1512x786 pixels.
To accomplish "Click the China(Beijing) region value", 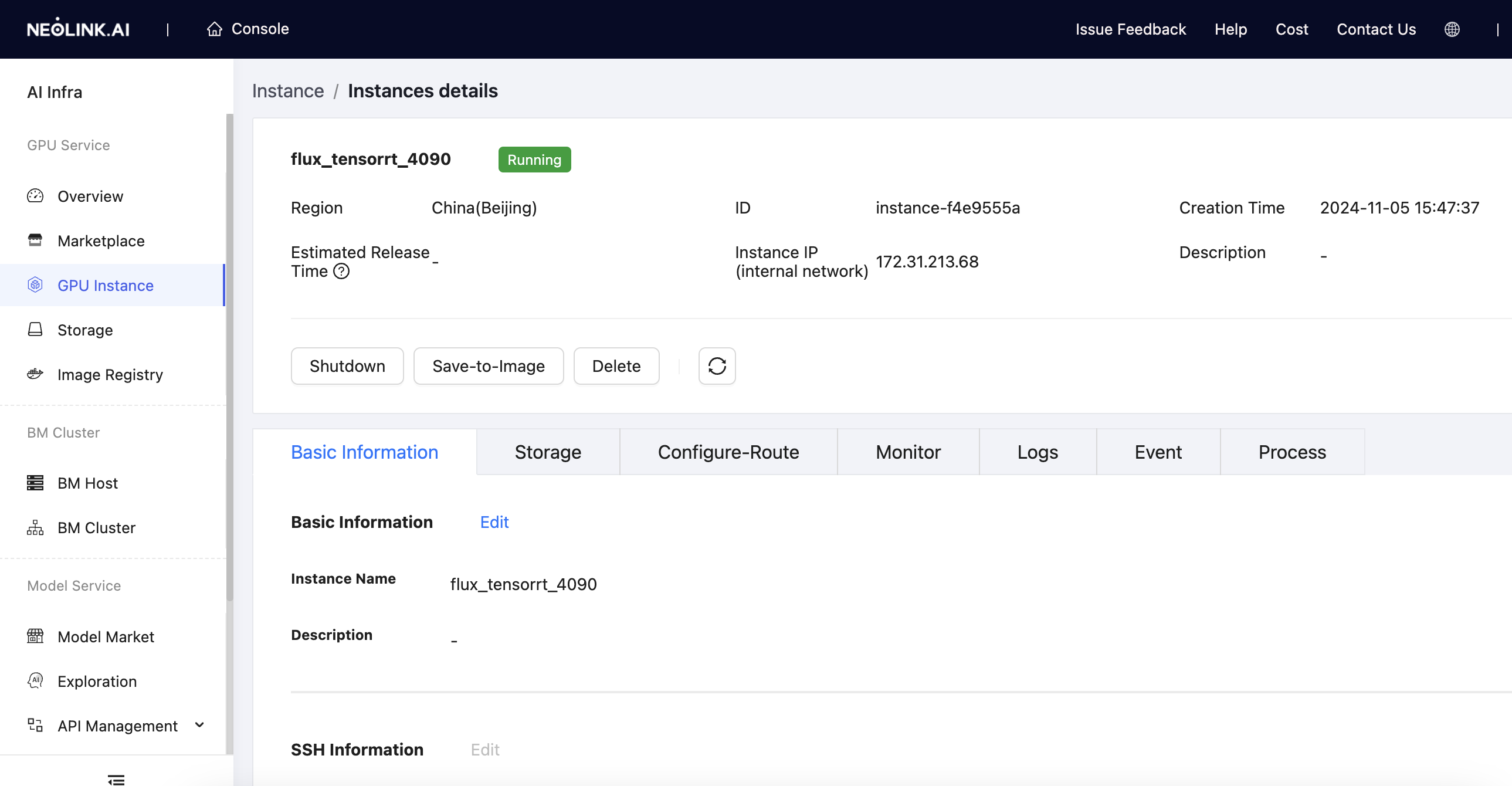I will (484, 208).
